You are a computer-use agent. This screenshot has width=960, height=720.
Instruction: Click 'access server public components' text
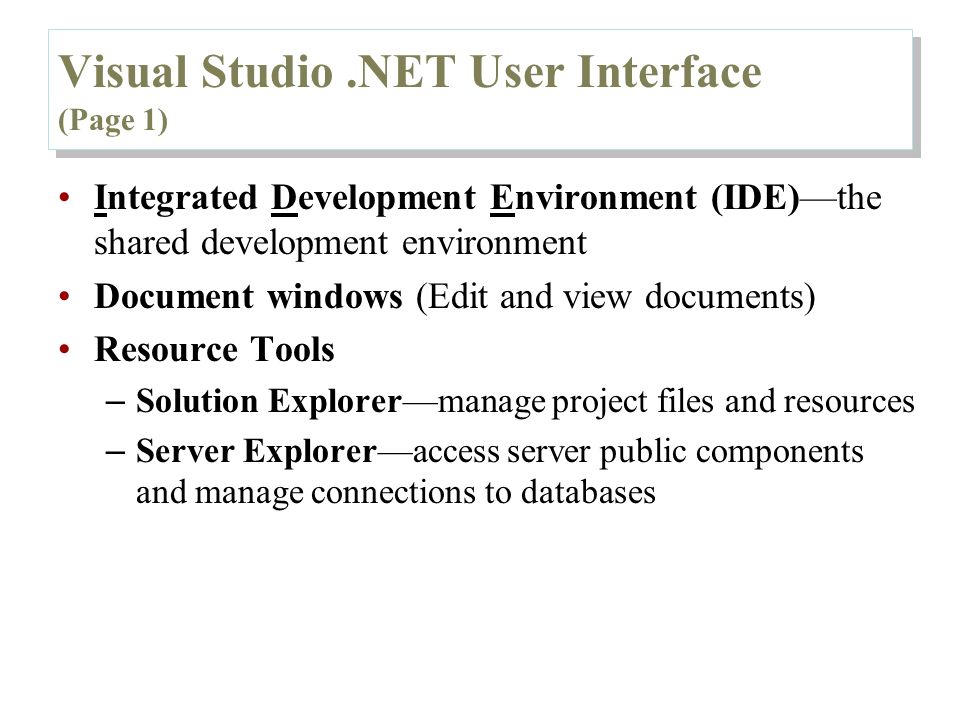[638, 452]
